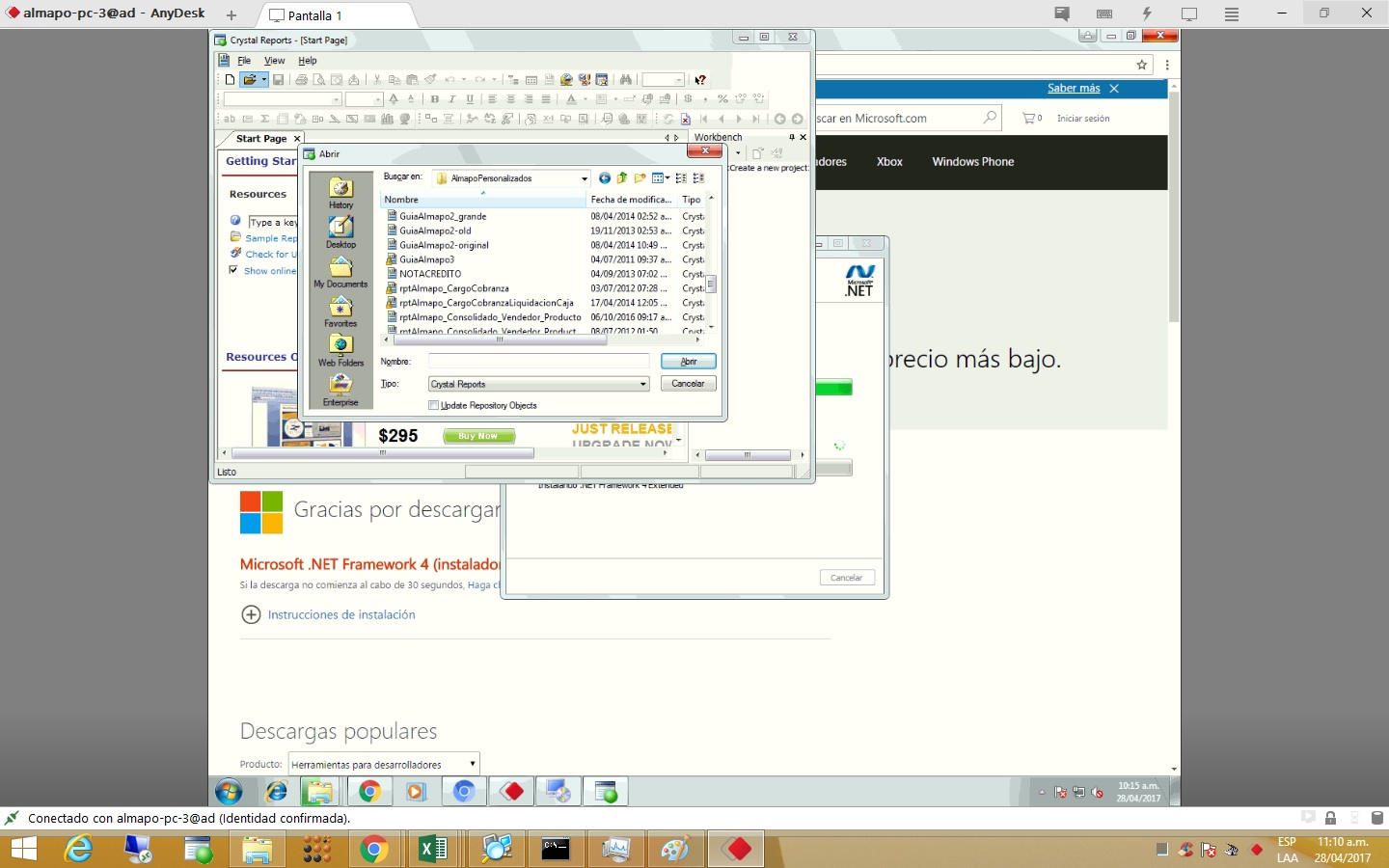Open Favorites shortcut in Abrir dialog
The image size is (1389, 868).
pyautogui.click(x=340, y=312)
